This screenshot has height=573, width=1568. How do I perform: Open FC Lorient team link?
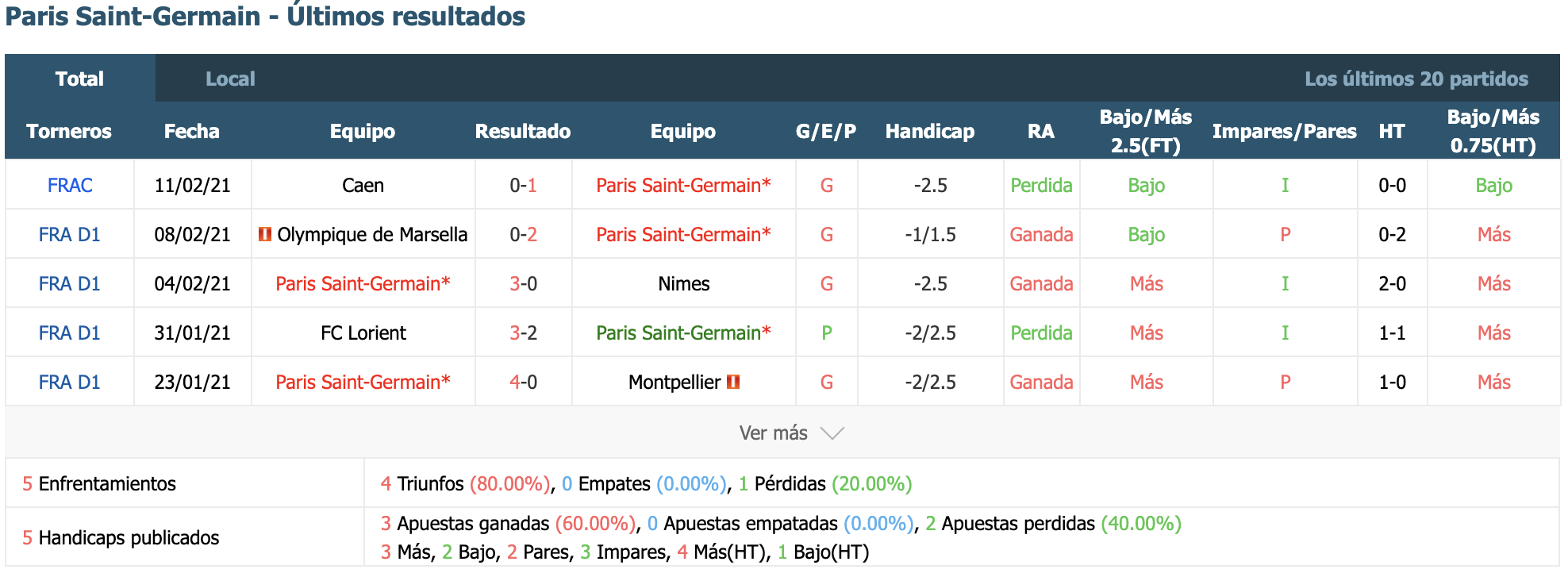(363, 333)
